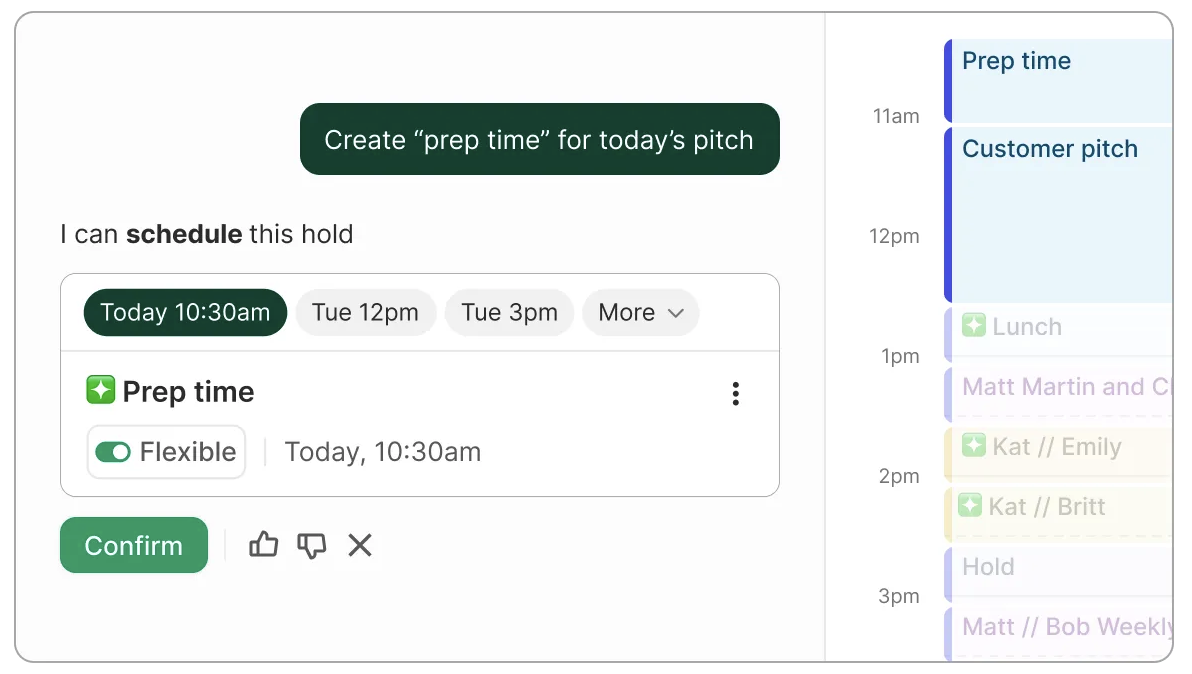The height and width of the screenshot is (674, 1192).
Task: Click the Today, 10:30am date text
Action: coord(383,452)
